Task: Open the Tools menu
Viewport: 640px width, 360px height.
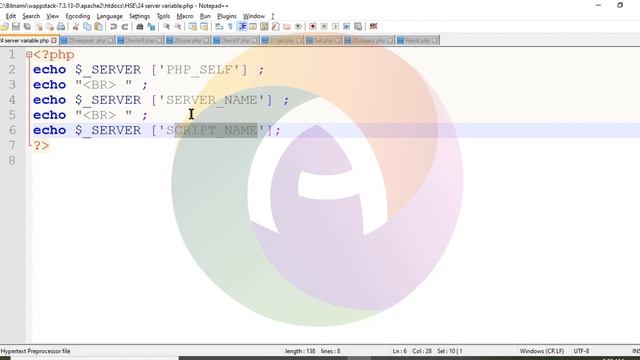Action: coord(163,16)
